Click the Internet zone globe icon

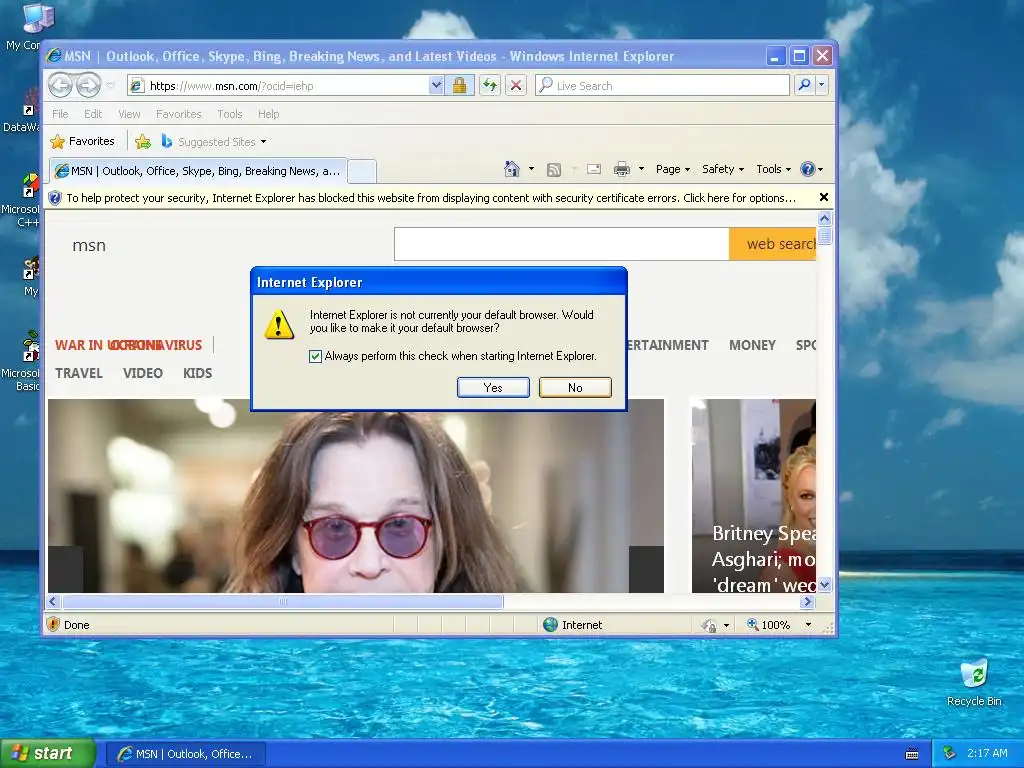point(551,624)
